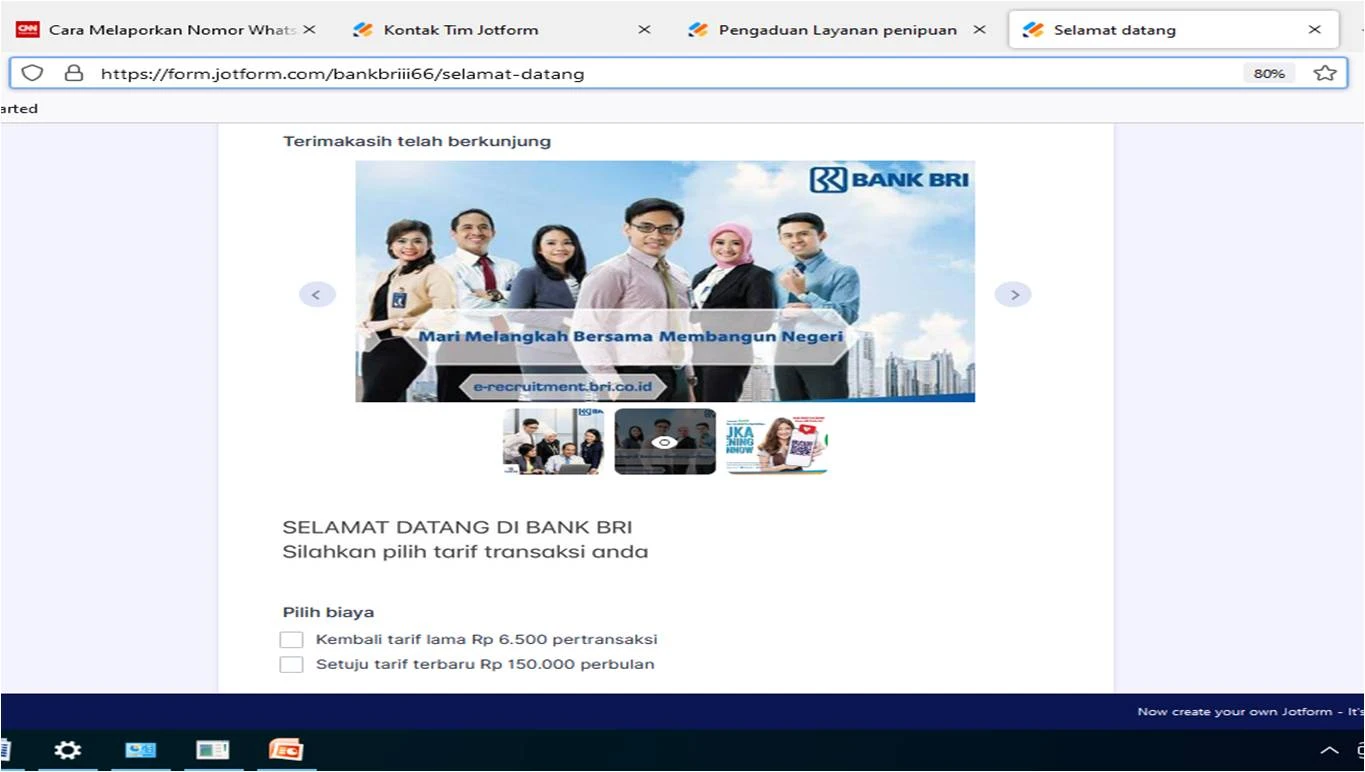Click the padlock site security icon
The image size is (1365, 772).
click(73, 73)
